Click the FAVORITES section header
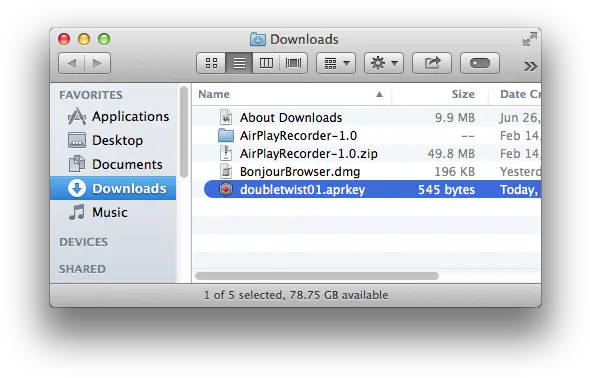 pyautogui.click(x=91, y=95)
